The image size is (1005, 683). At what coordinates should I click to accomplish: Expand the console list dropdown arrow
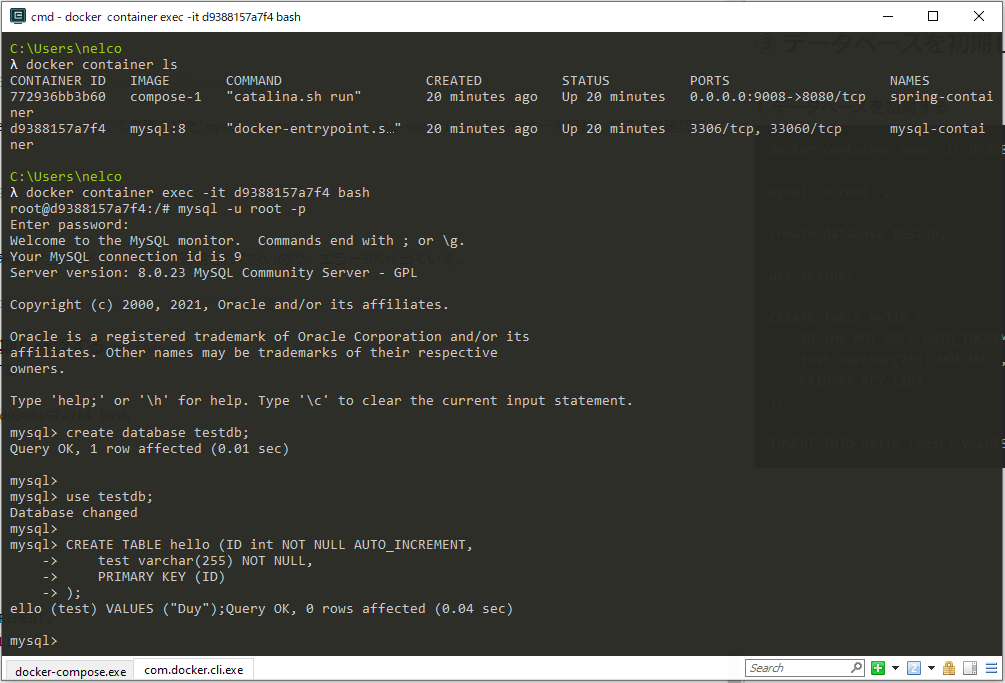(x=931, y=668)
